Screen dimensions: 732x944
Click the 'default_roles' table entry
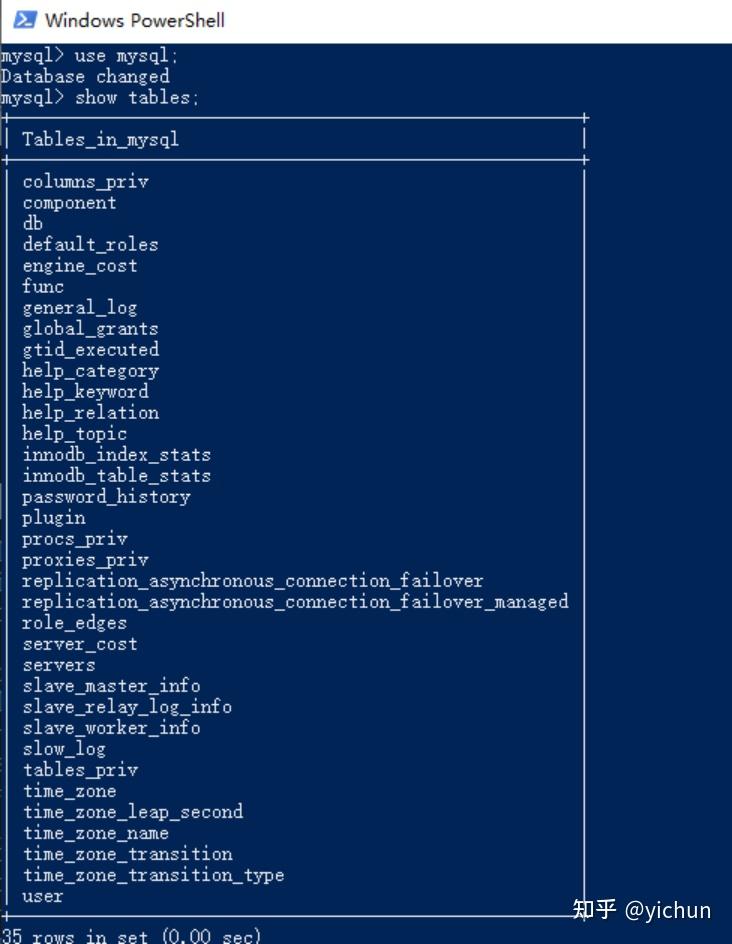click(x=90, y=244)
